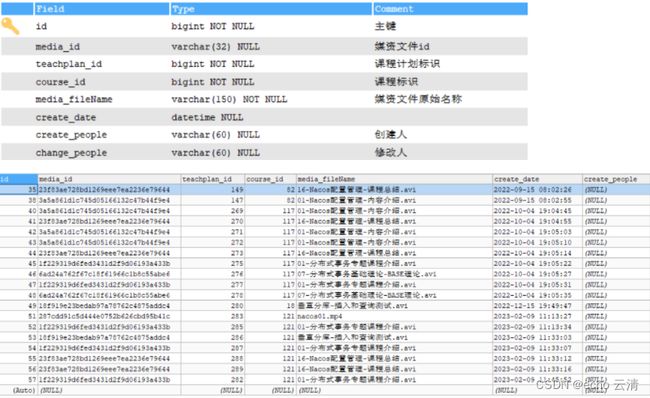Click teachplan_id cell with value 269
The height and width of the screenshot is (398, 650).
pyautogui.click(x=213, y=211)
